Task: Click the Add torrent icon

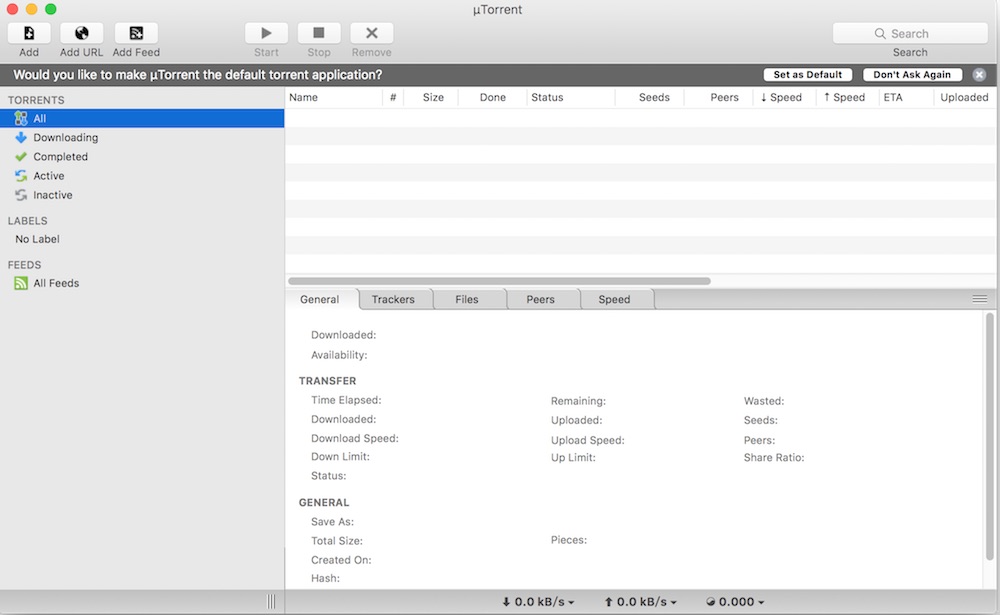Action: (x=29, y=33)
